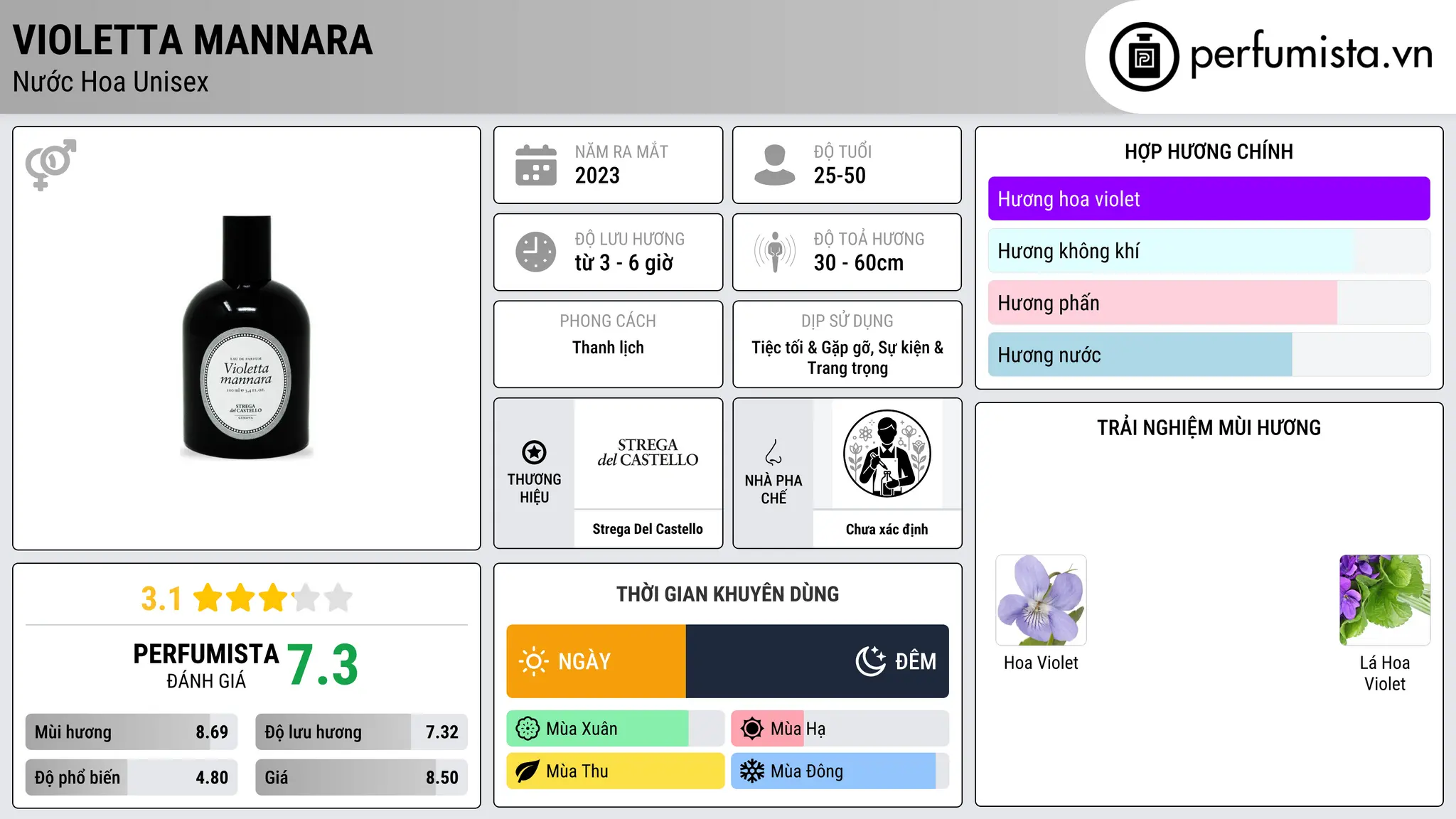
Task: Click the Lá Hoa Violet note caption
Action: click(x=1385, y=673)
